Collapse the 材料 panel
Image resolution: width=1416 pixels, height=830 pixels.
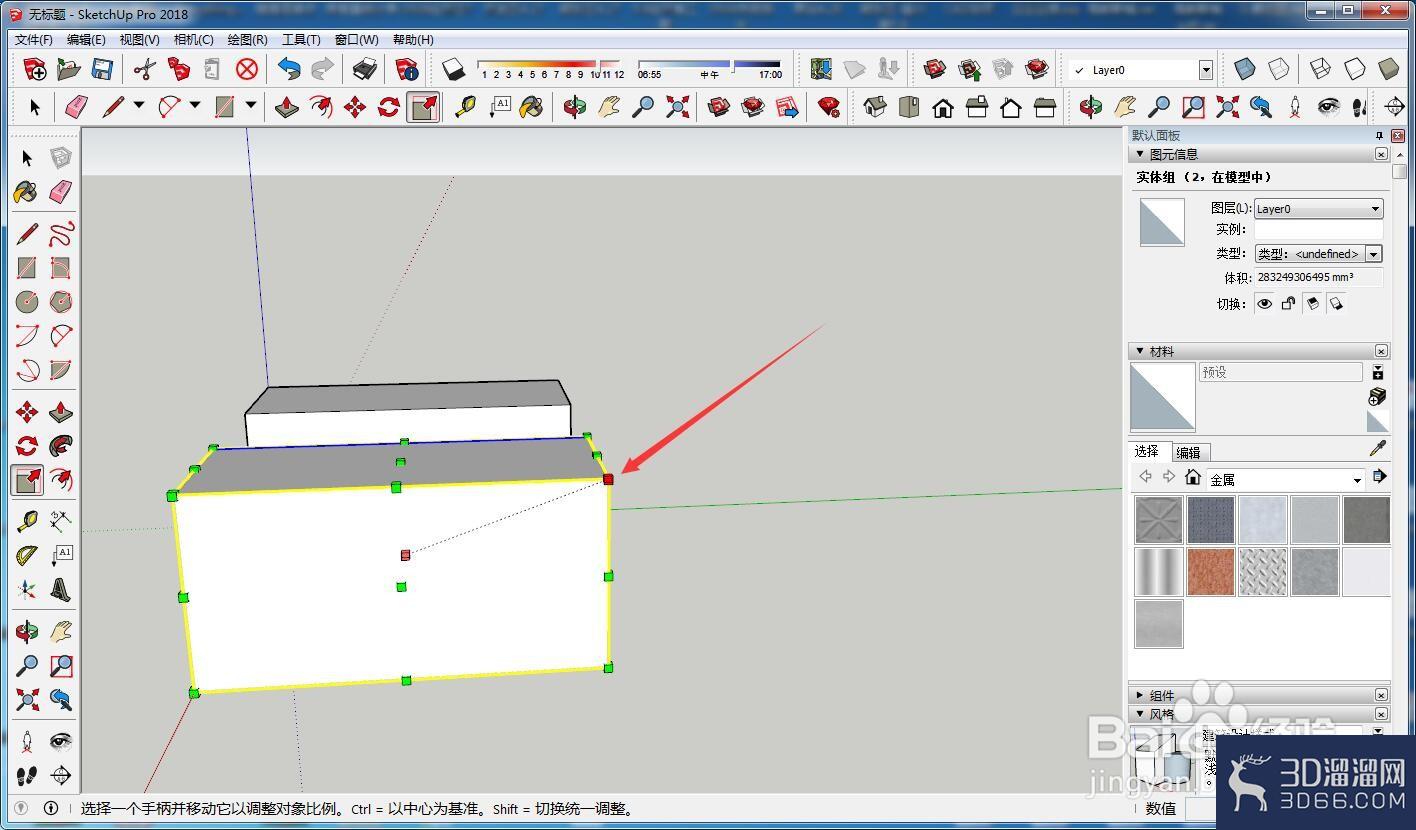pos(1140,351)
